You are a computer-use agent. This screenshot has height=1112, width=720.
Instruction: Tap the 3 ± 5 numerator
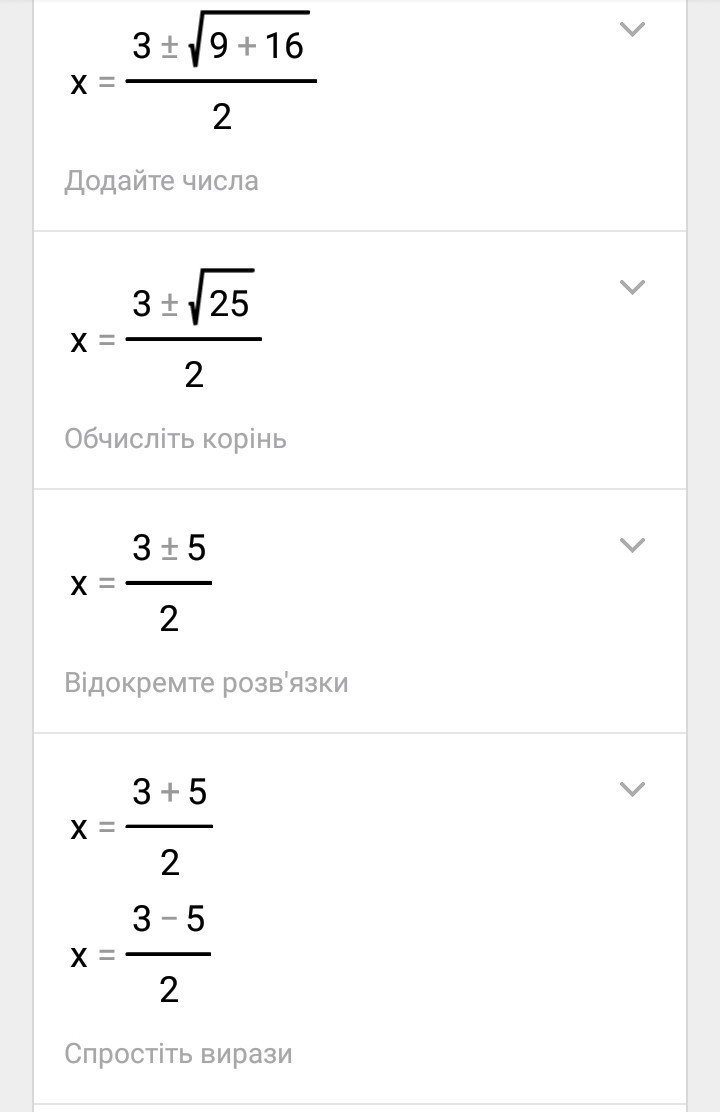169,548
